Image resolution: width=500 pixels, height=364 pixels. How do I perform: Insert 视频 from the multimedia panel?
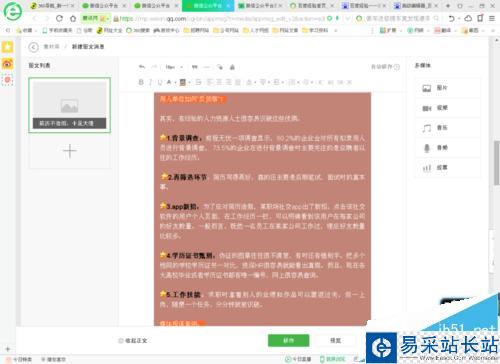447,108
